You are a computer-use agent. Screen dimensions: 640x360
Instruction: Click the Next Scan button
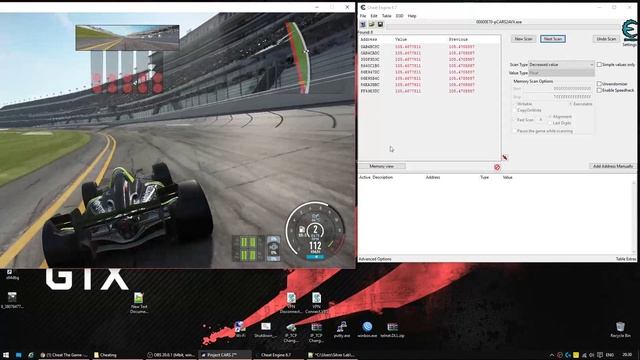click(x=553, y=39)
